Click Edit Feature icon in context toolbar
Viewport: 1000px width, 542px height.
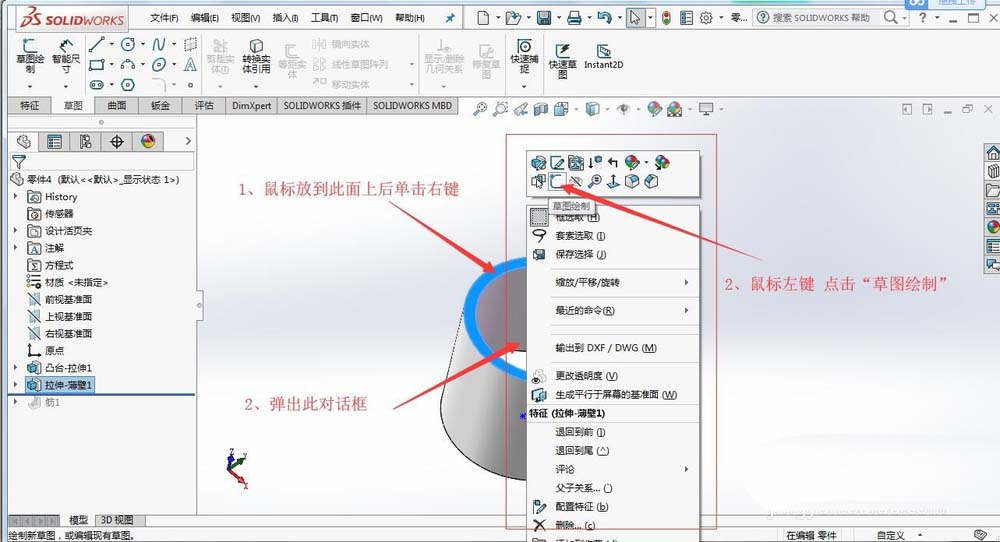[x=539, y=163]
